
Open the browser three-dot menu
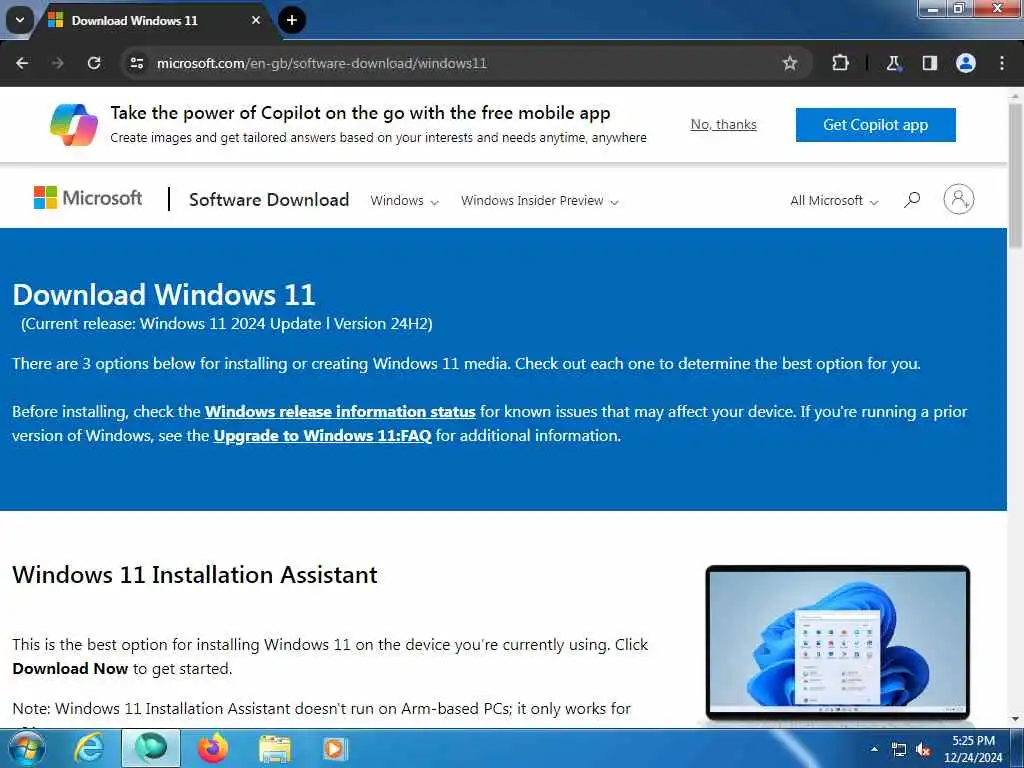[1002, 63]
